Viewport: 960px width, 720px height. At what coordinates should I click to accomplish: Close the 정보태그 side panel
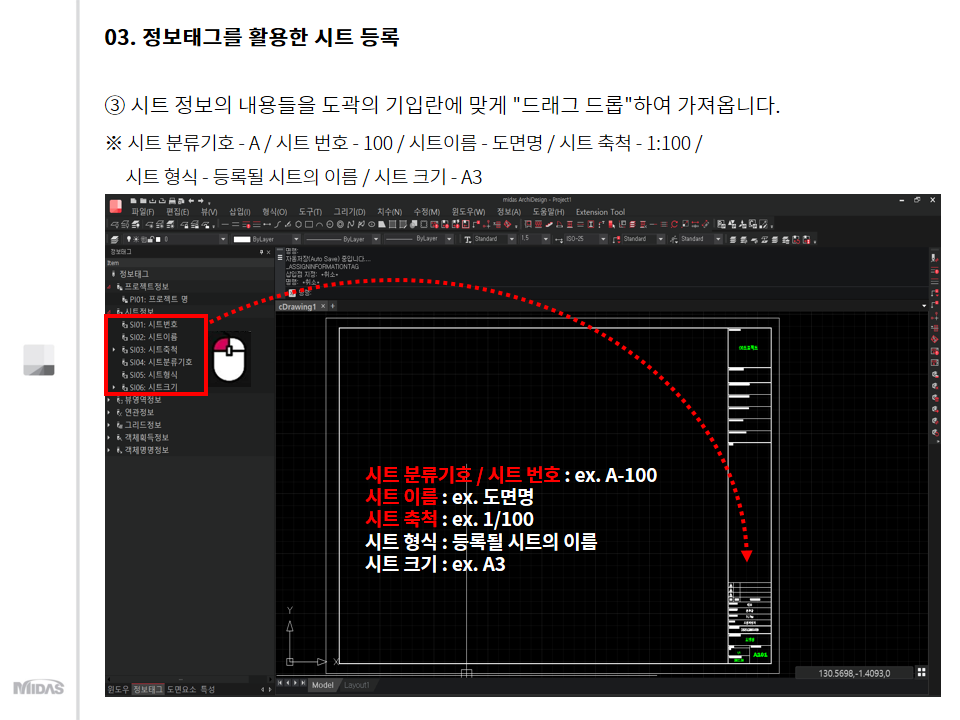pyautogui.click(x=268, y=252)
